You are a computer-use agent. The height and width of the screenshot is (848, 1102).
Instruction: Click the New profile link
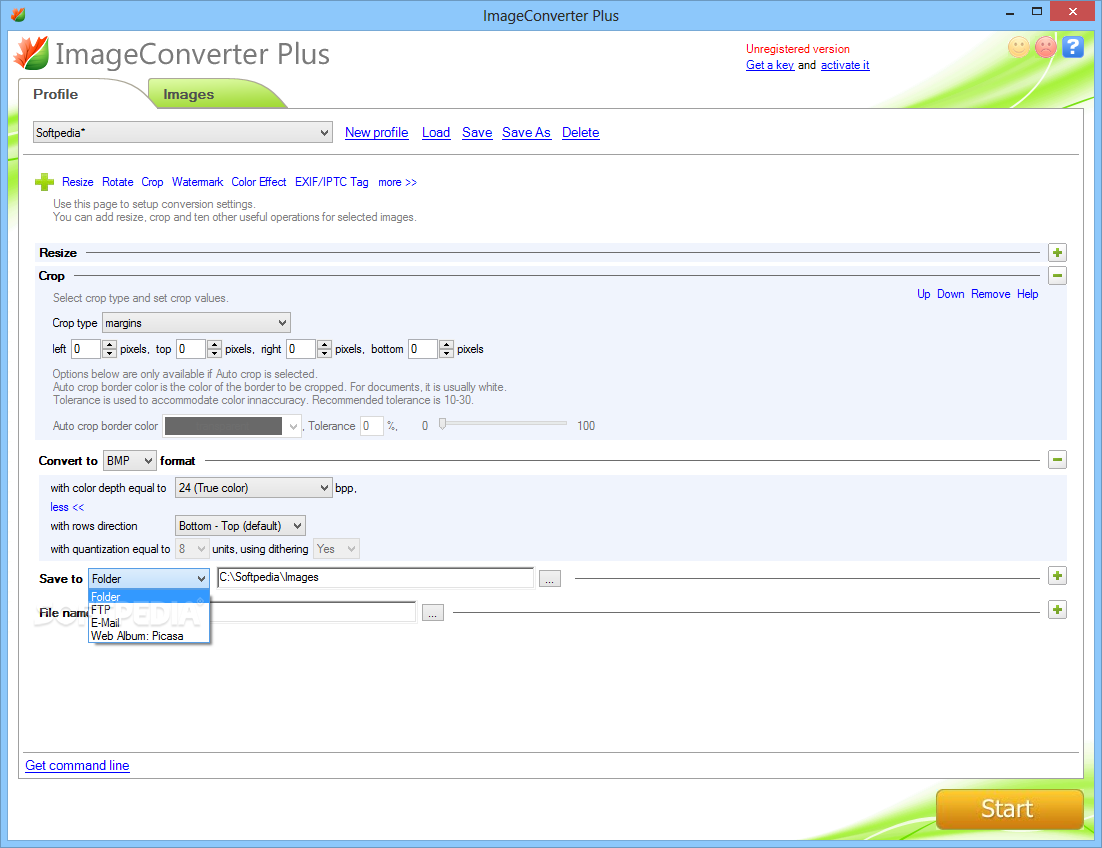pos(376,132)
